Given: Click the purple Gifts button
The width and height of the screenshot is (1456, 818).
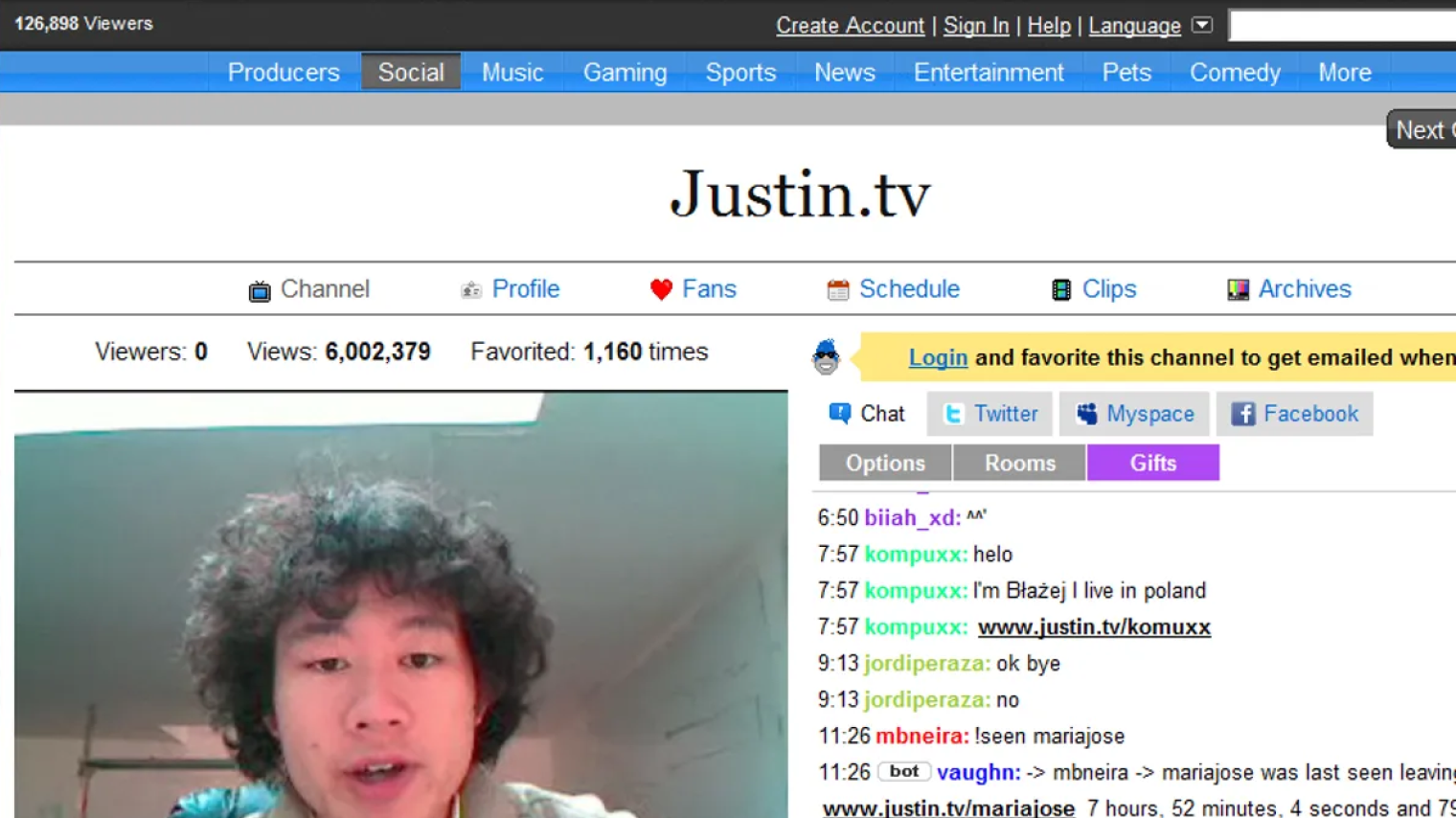Looking at the screenshot, I should click(x=1152, y=463).
